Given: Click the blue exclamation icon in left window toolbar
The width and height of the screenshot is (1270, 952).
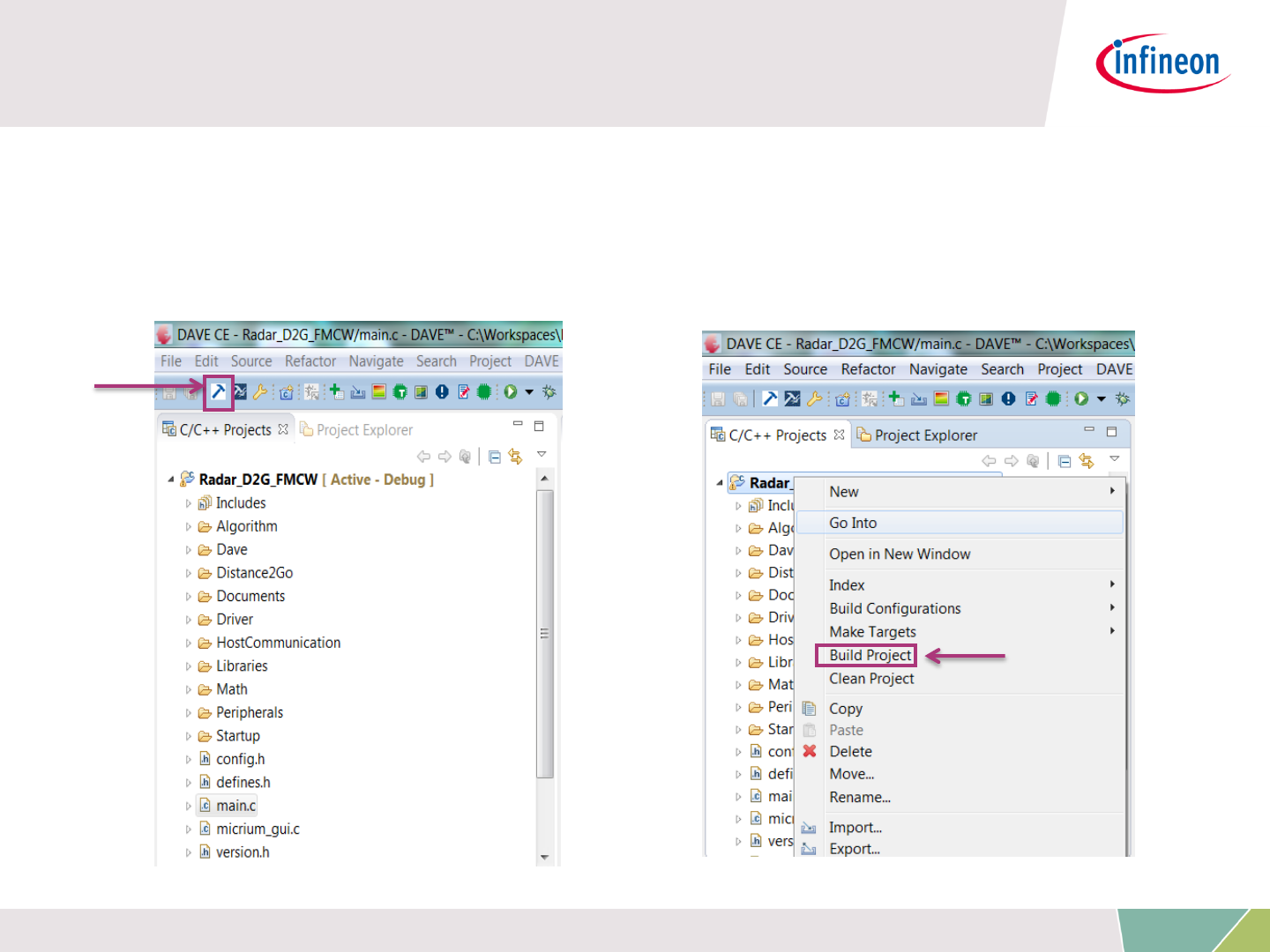Looking at the screenshot, I should 443,392.
